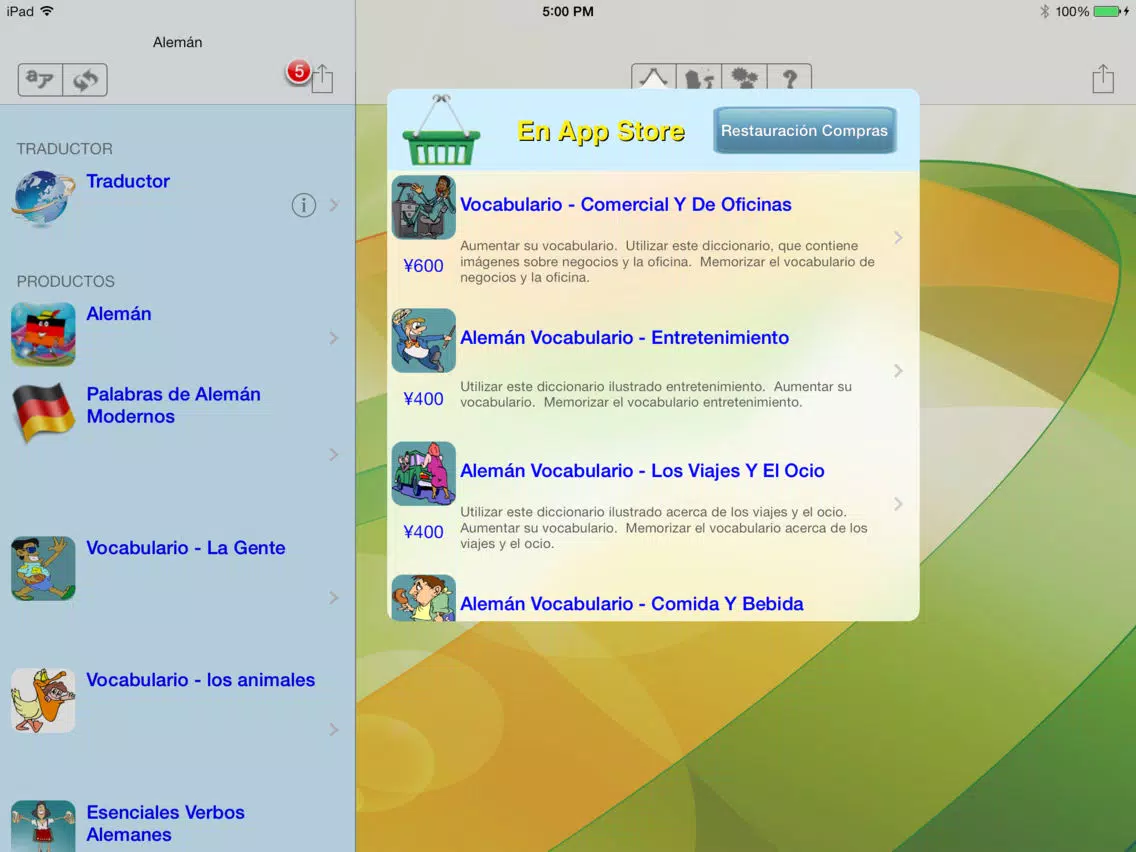Tap the PRODUCTOS section header

66,281
